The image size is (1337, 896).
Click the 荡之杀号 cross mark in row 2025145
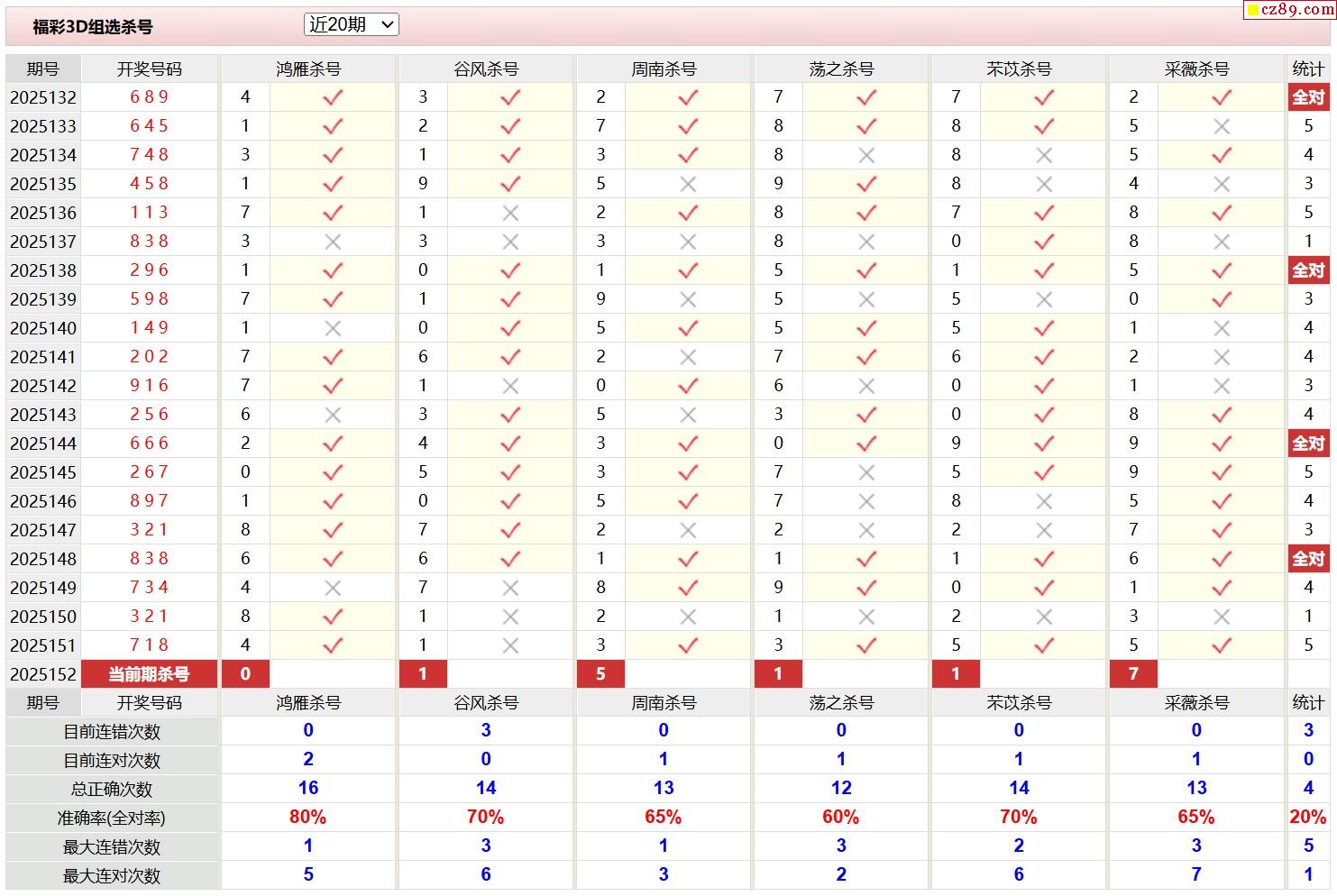click(x=866, y=472)
